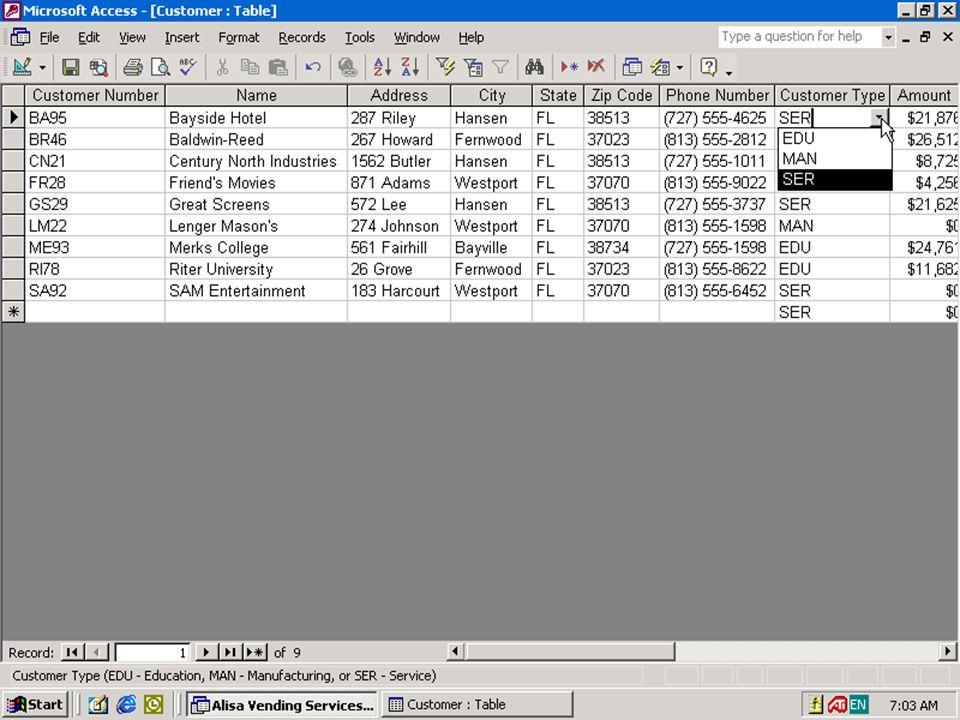Switch to Alisa Vending Services taskbar button
Image resolution: width=960 pixels, height=720 pixels.
tap(282, 705)
